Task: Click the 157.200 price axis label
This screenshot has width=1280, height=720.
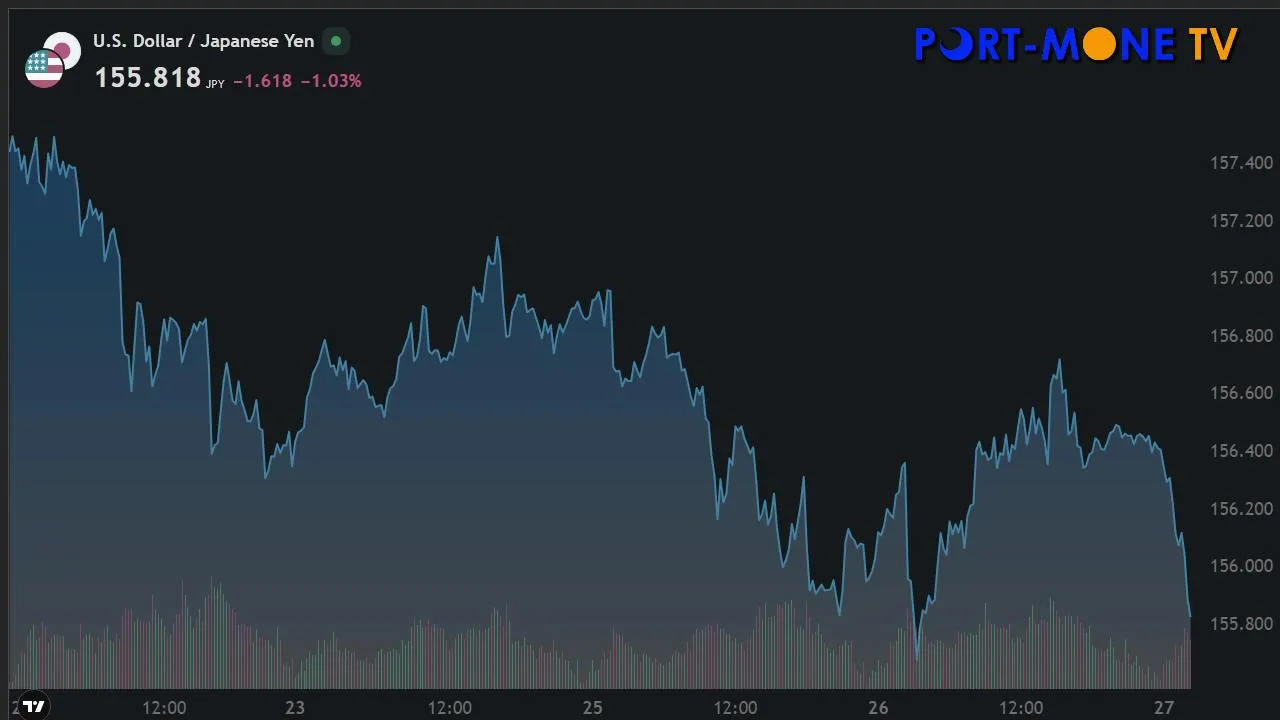Action: (1241, 220)
